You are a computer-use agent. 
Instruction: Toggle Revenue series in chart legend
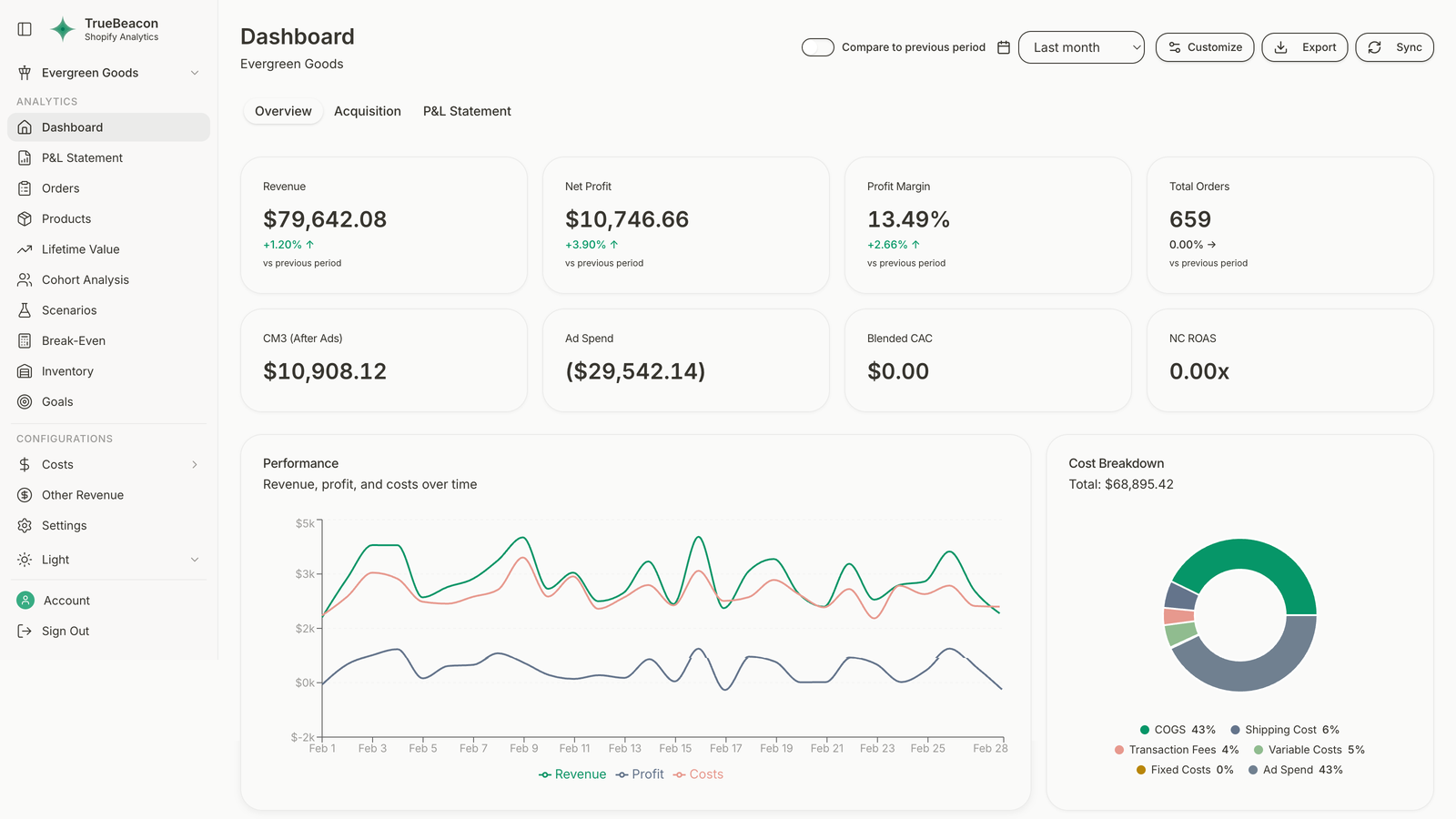pos(572,774)
